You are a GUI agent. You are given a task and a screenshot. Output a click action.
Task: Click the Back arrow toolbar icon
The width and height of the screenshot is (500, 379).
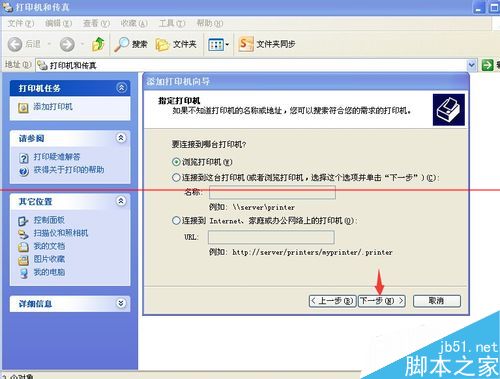click(15, 44)
